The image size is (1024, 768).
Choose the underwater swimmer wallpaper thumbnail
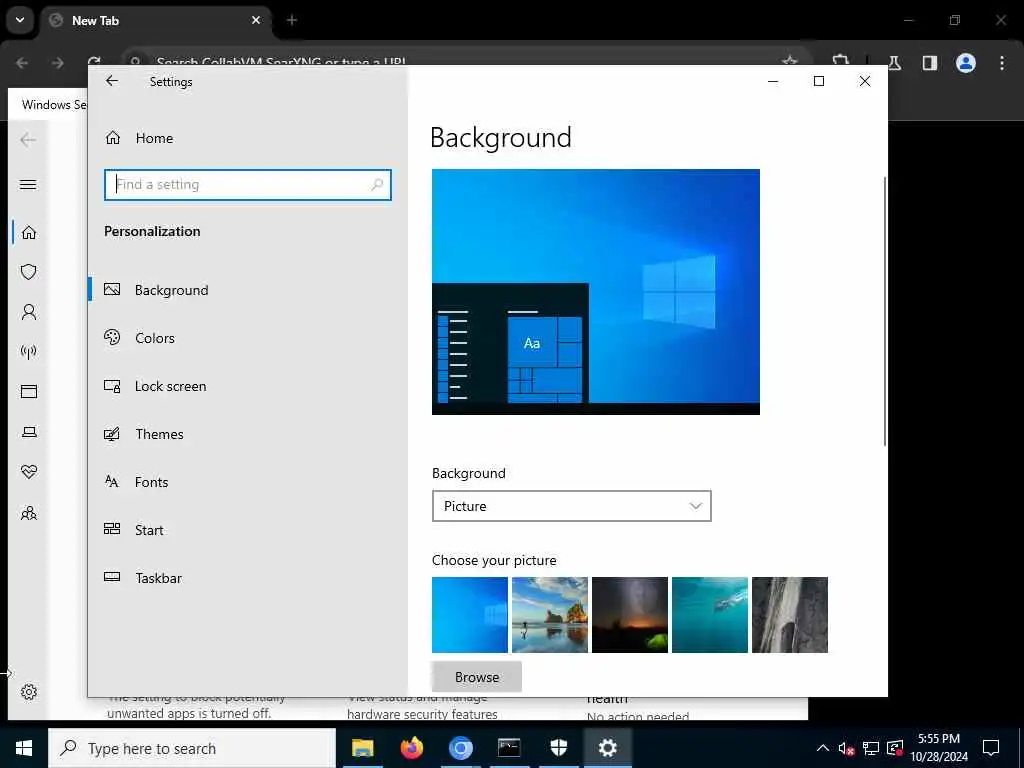click(710, 615)
